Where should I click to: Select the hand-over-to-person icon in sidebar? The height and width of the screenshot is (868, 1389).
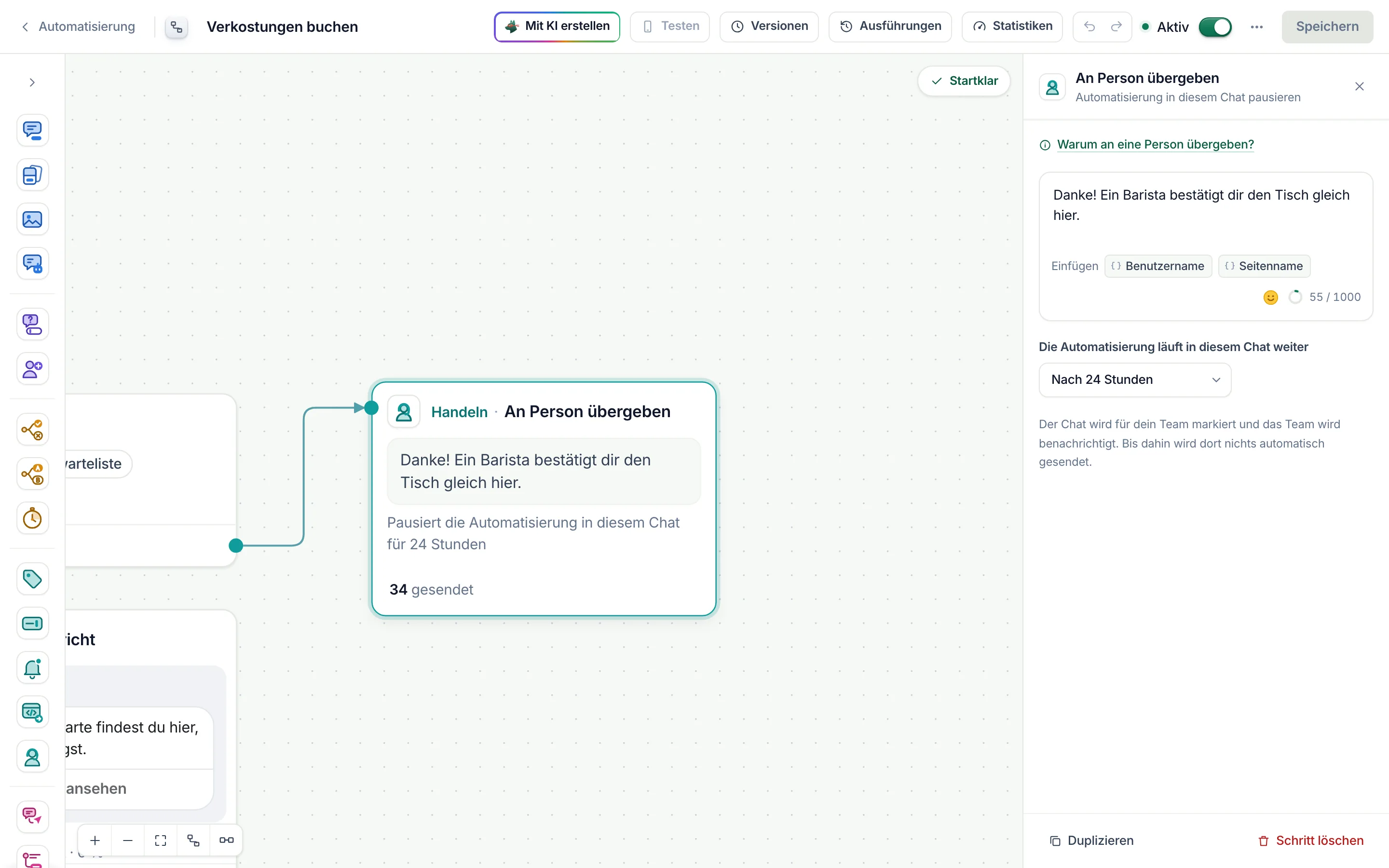point(32,757)
